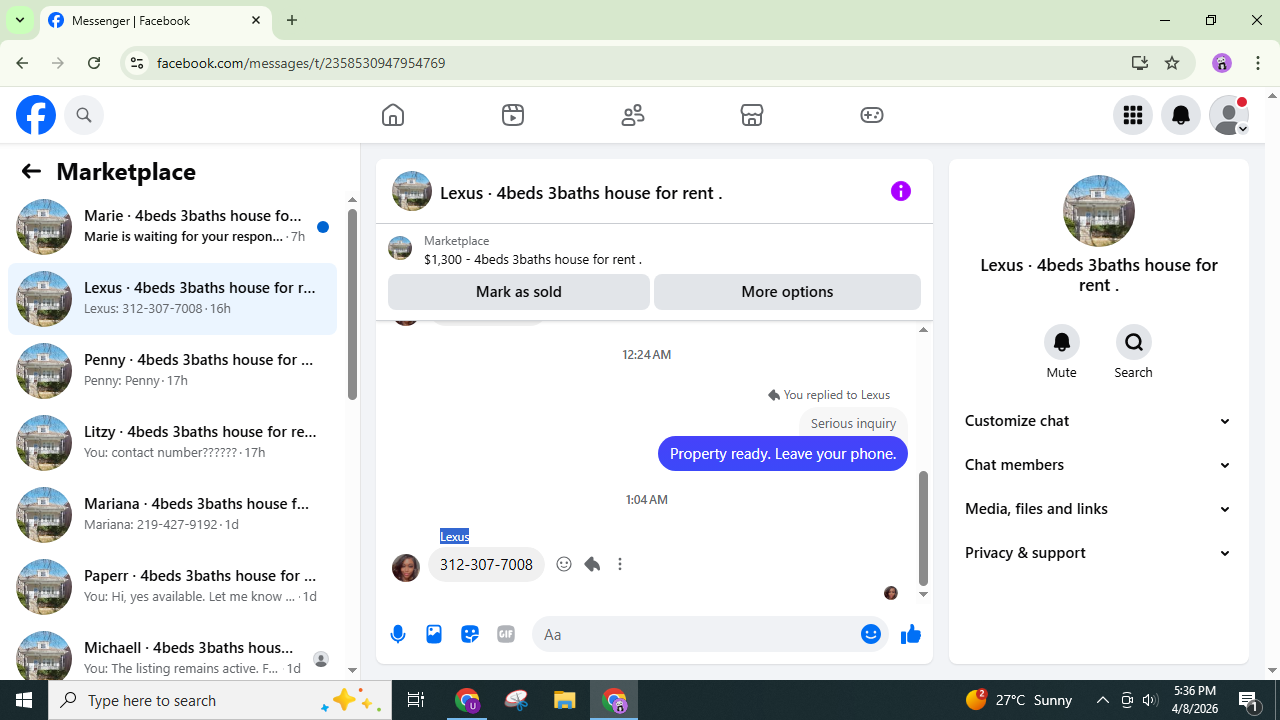Mute the conversation with the bell icon
Viewport: 1280px width, 720px height.
point(1062,342)
